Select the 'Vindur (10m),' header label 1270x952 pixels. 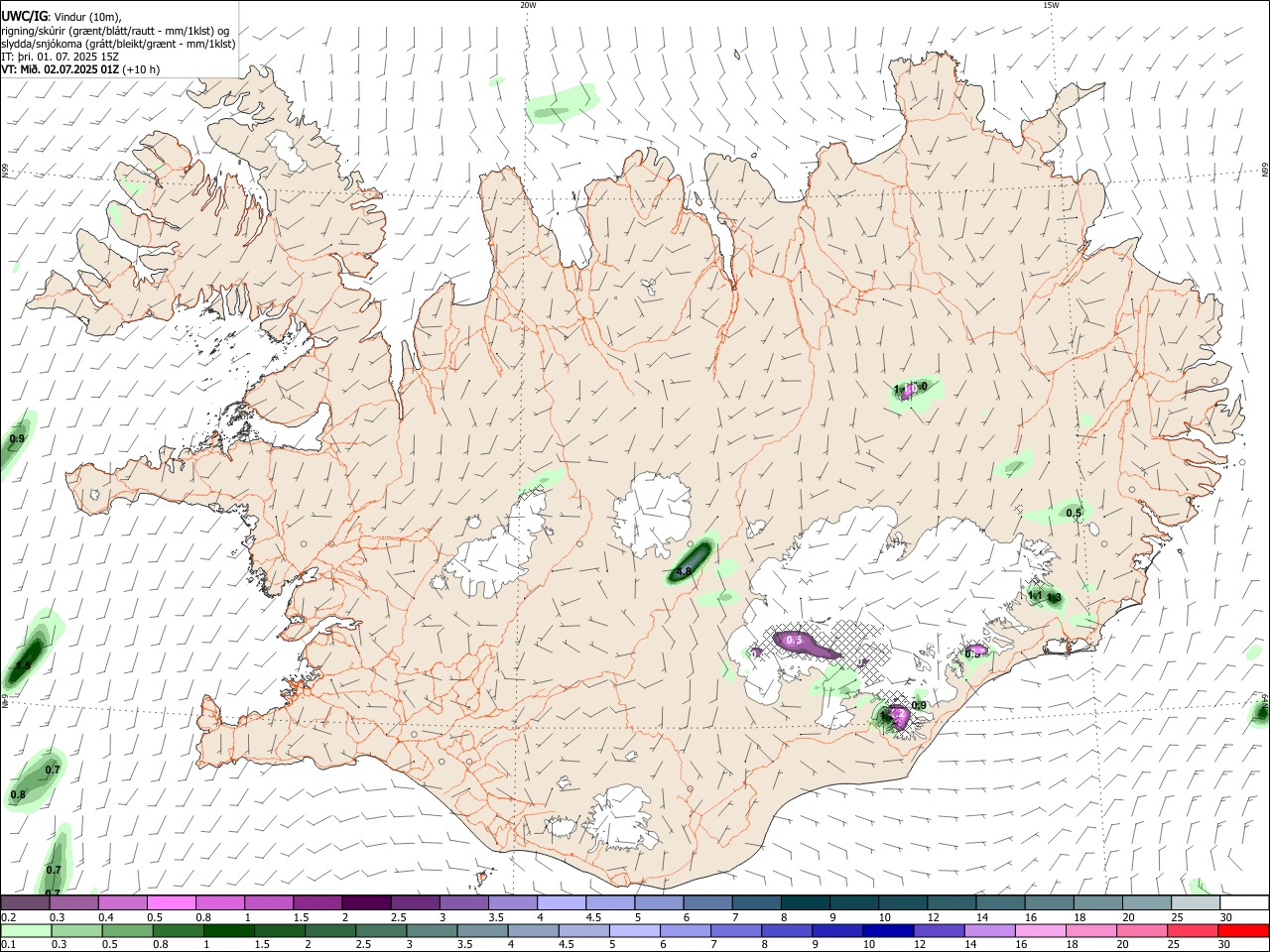87,17
